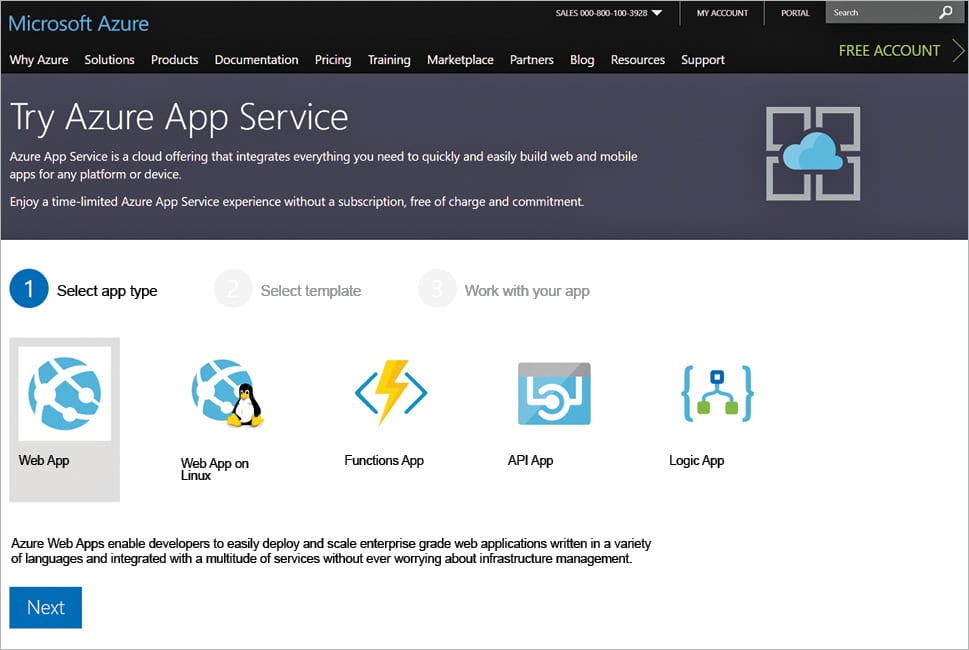
Task: Click the Microsoft Azure logo text
Action: (79, 23)
